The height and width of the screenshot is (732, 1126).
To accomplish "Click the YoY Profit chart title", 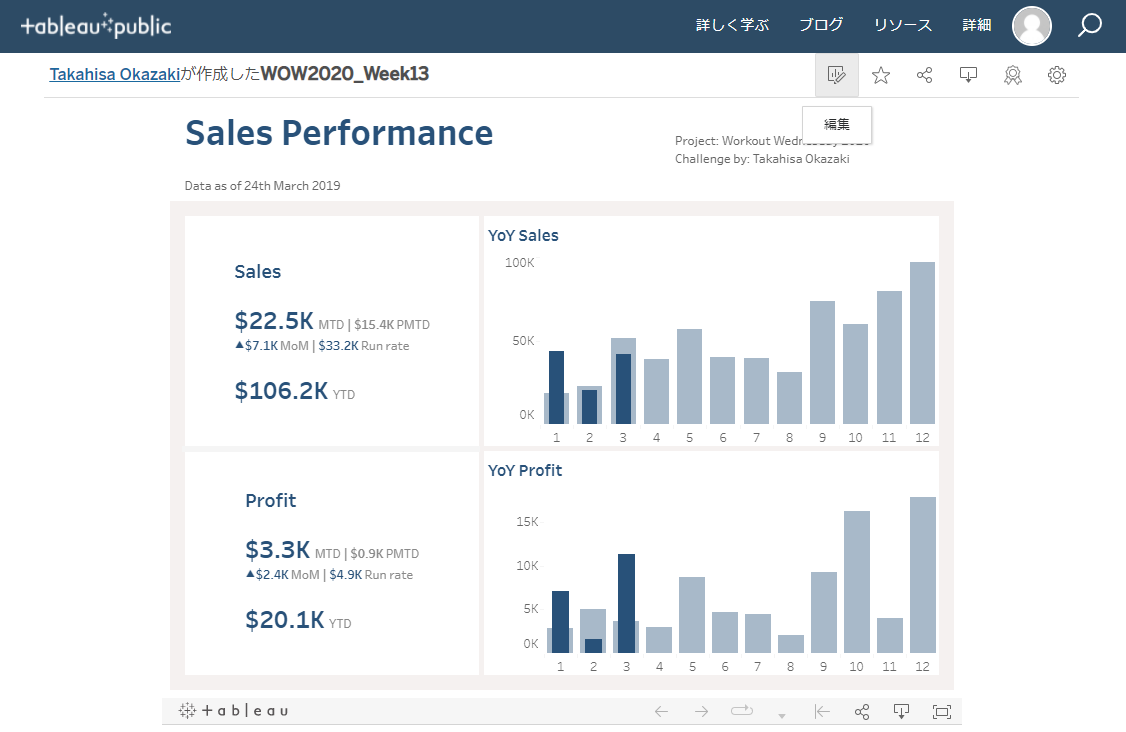I will (525, 471).
